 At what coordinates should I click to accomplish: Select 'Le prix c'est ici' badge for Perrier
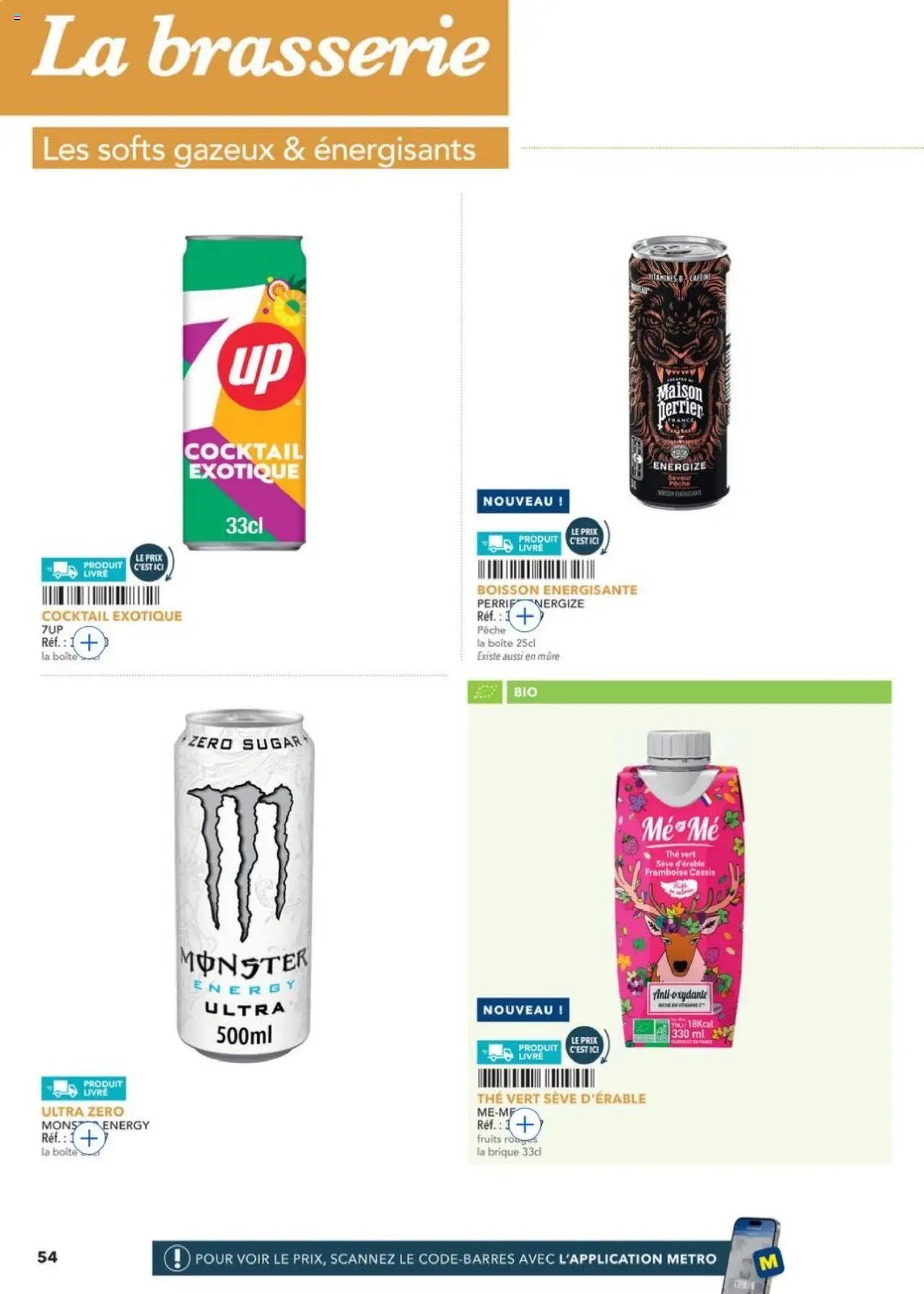coord(586,537)
